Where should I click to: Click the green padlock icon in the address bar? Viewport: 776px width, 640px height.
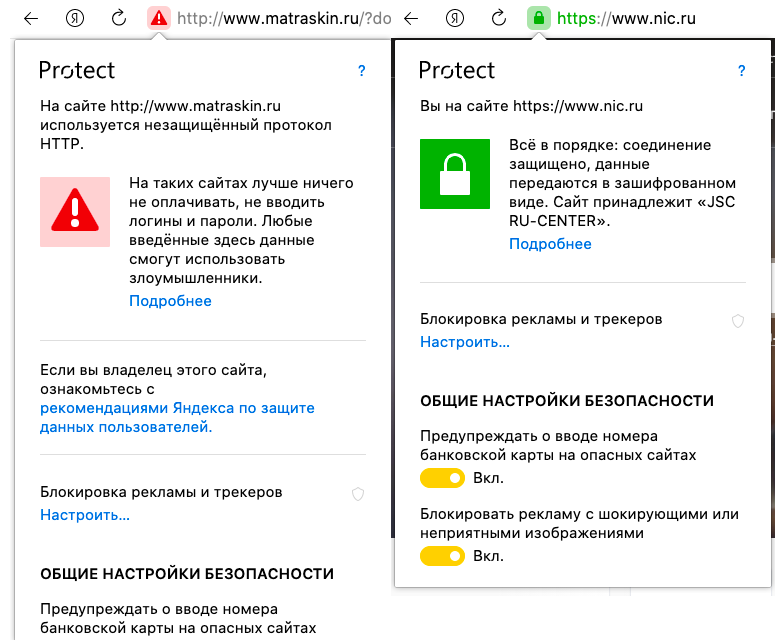pyautogui.click(x=538, y=18)
